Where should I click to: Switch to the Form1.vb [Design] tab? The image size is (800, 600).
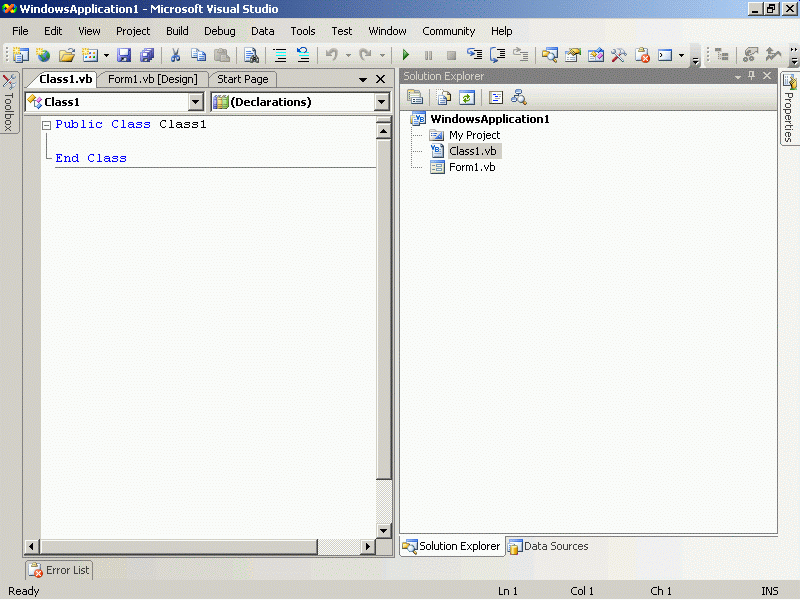(x=153, y=79)
